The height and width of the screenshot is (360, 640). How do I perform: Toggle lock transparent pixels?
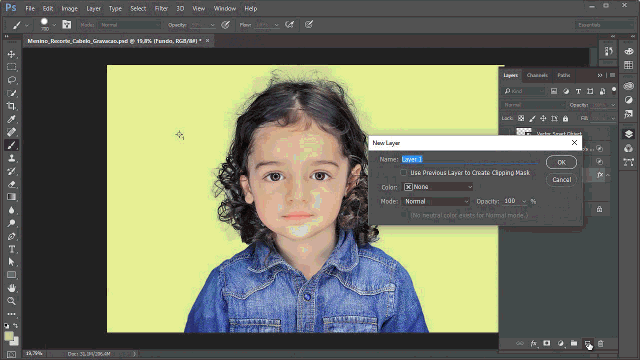click(x=521, y=118)
